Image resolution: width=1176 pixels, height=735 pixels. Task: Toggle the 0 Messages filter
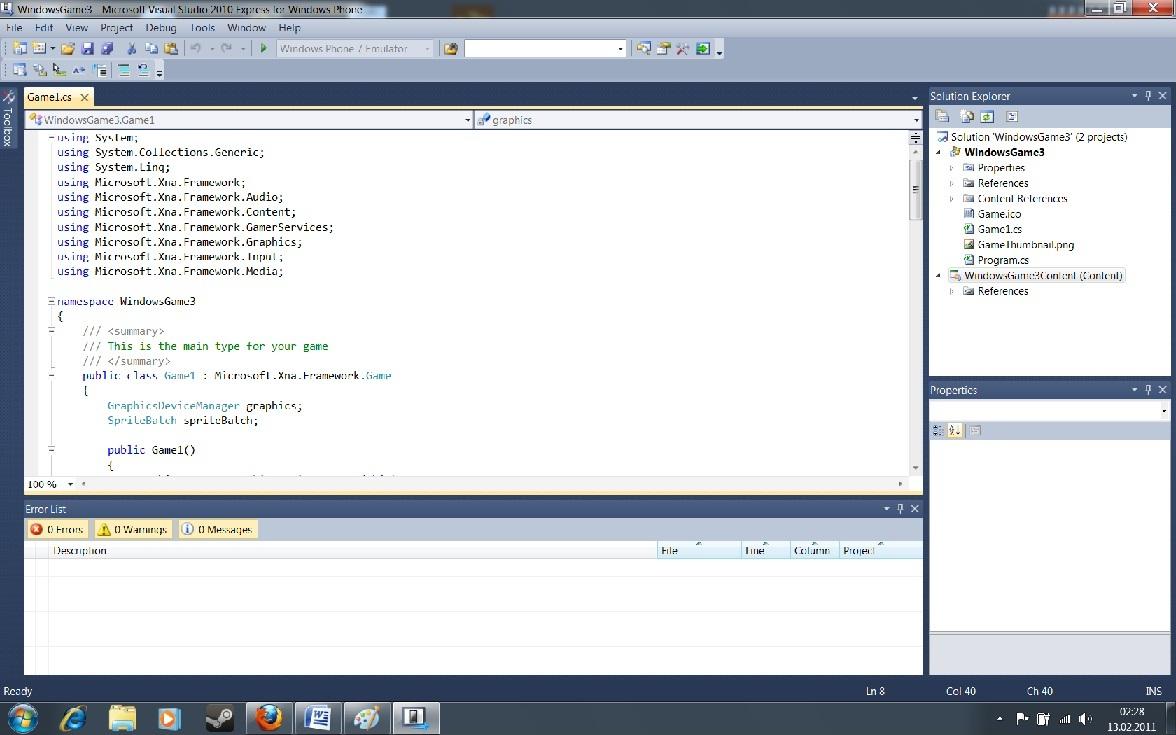coord(218,530)
